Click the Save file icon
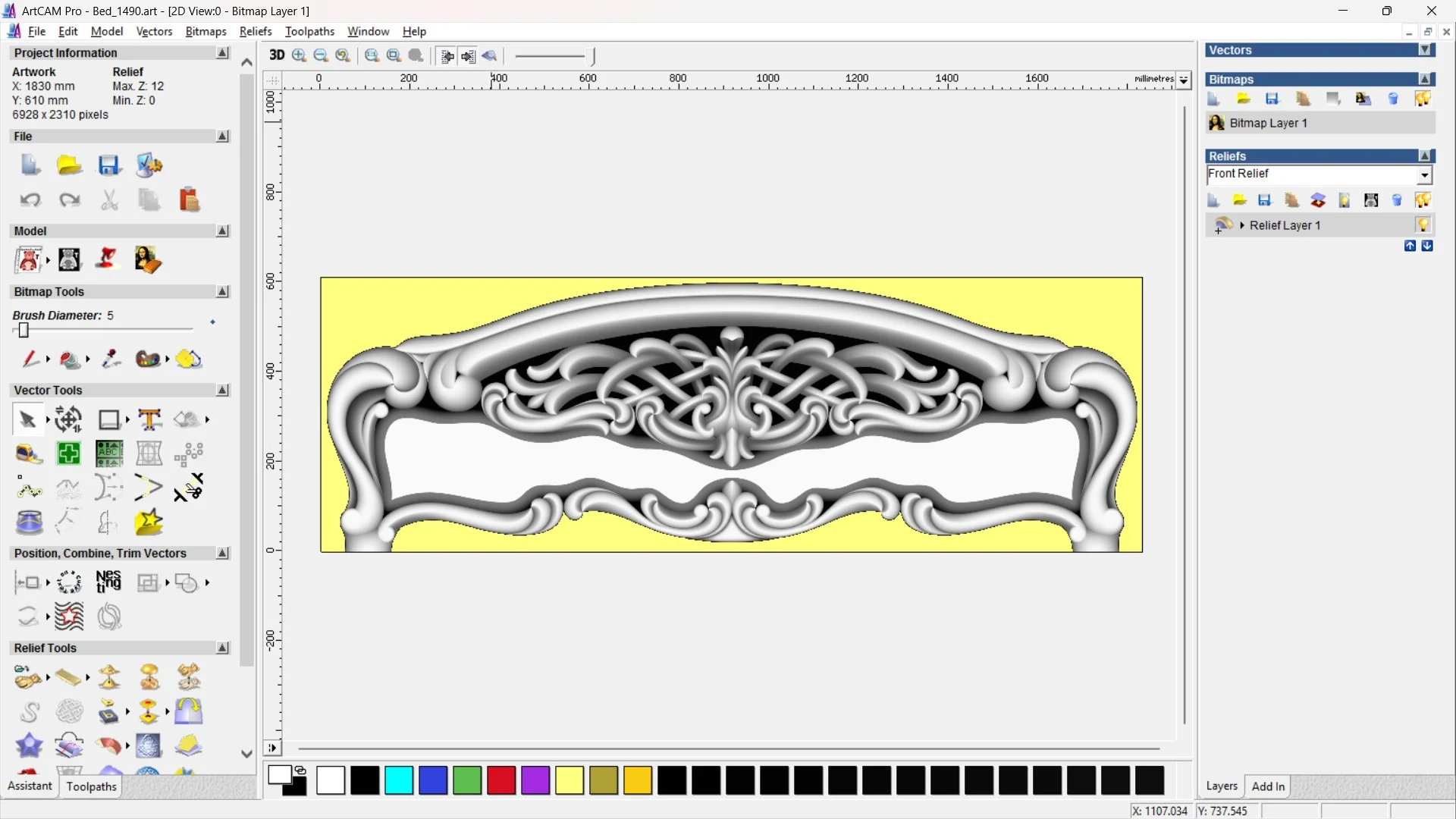1456x819 pixels. [109, 165]
